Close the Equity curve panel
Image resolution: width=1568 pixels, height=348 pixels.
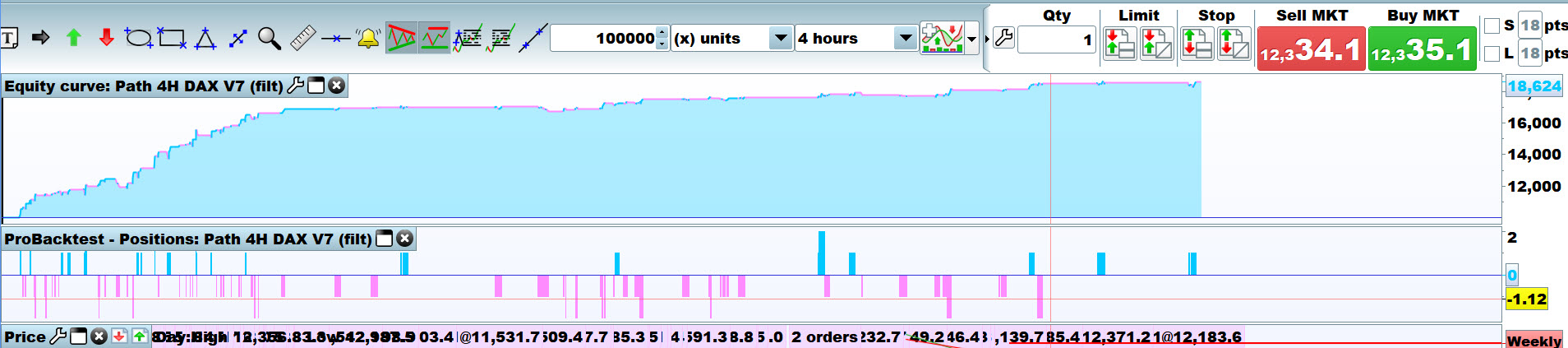(x=336, y=86)
